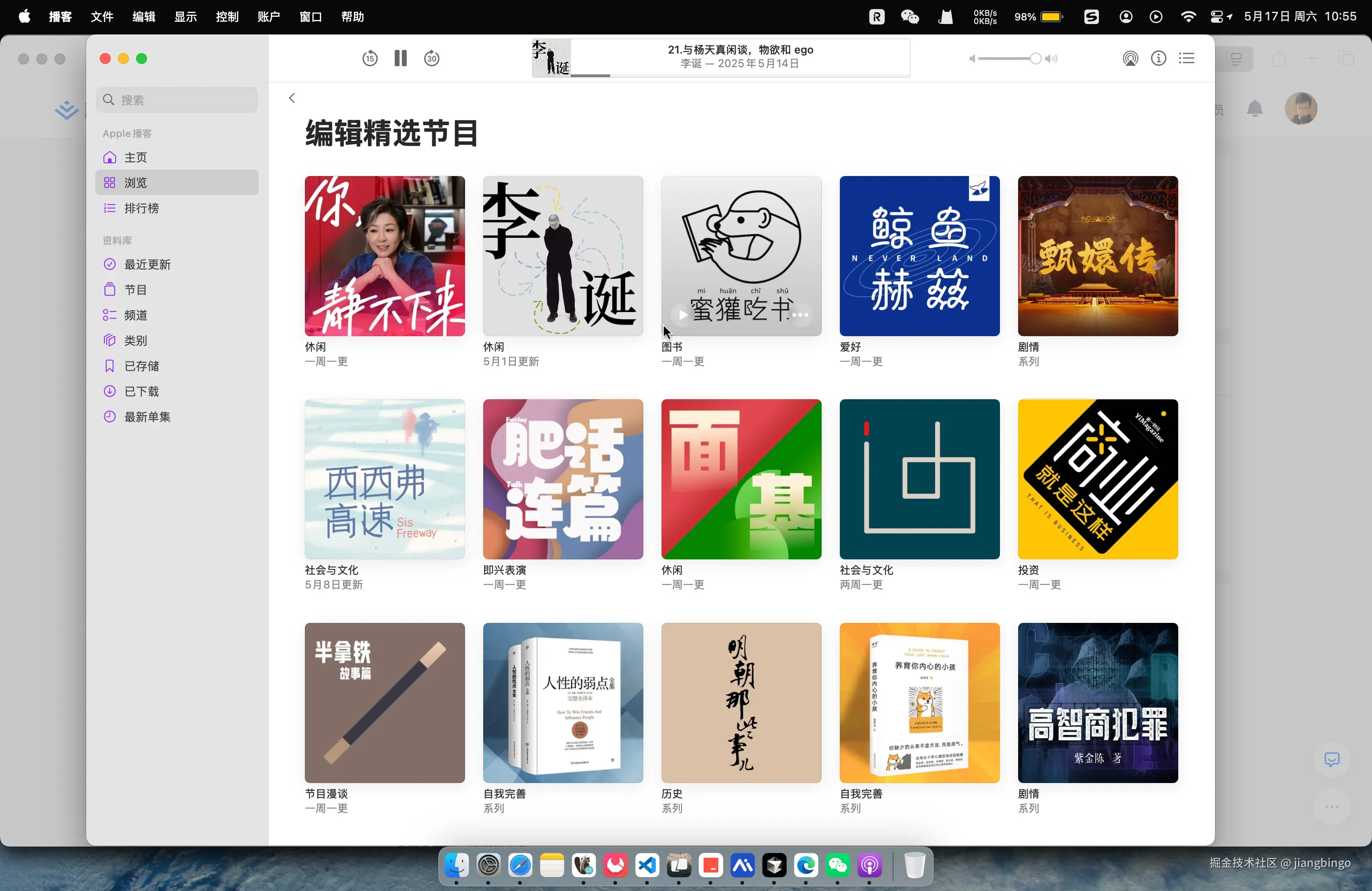Show the Up Next queue list
The height and width of the screenshot is (891, 1372).
pos(1186,58)
